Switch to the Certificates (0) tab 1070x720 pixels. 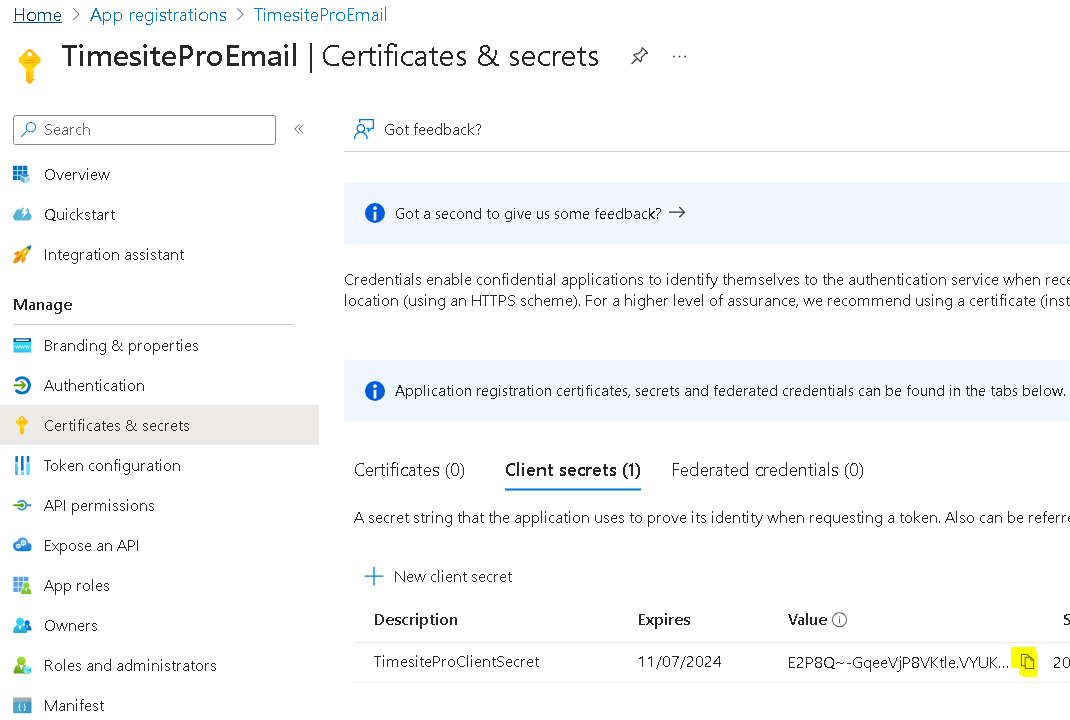(409, 470)
